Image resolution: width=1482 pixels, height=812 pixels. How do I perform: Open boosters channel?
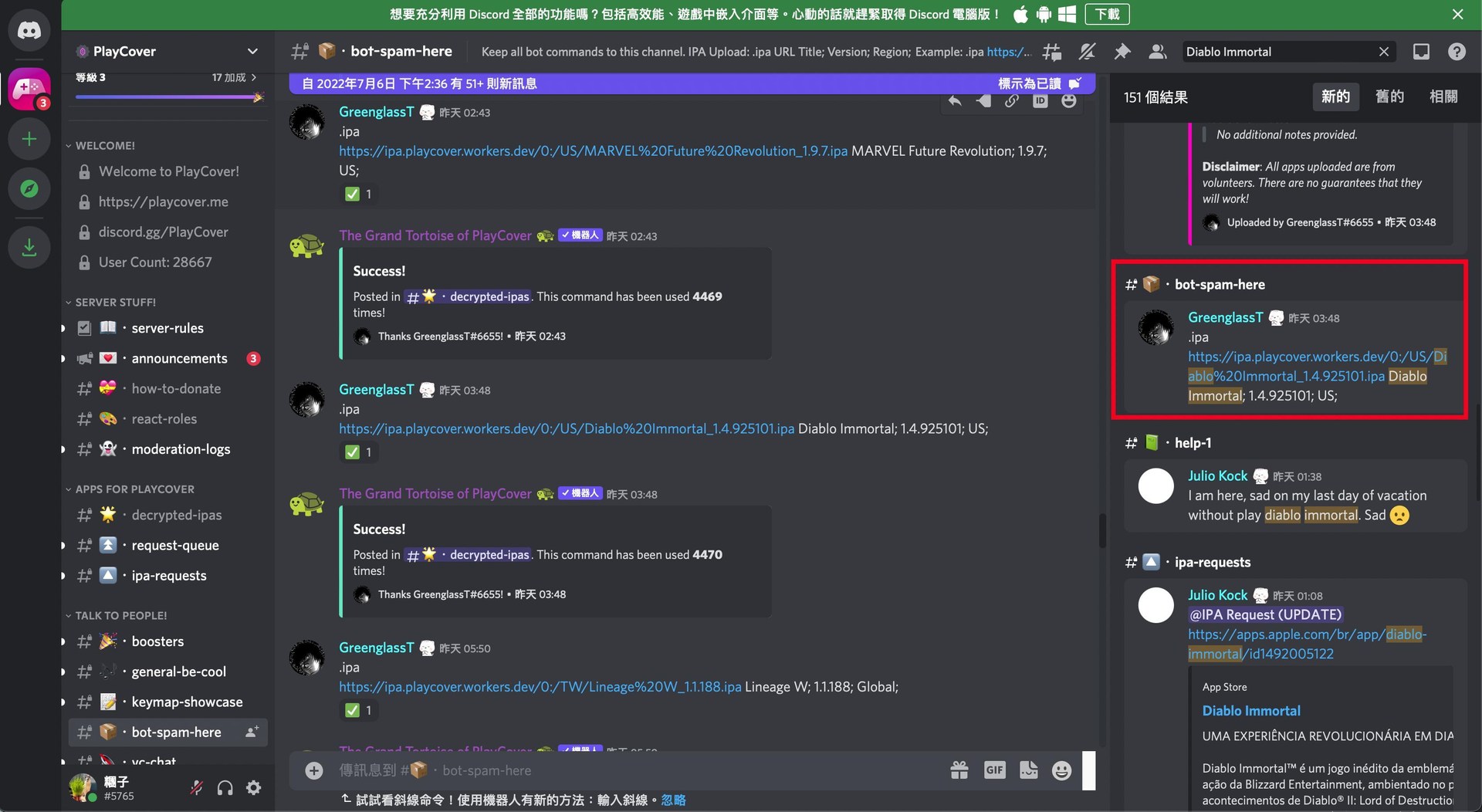coord(167,641)
